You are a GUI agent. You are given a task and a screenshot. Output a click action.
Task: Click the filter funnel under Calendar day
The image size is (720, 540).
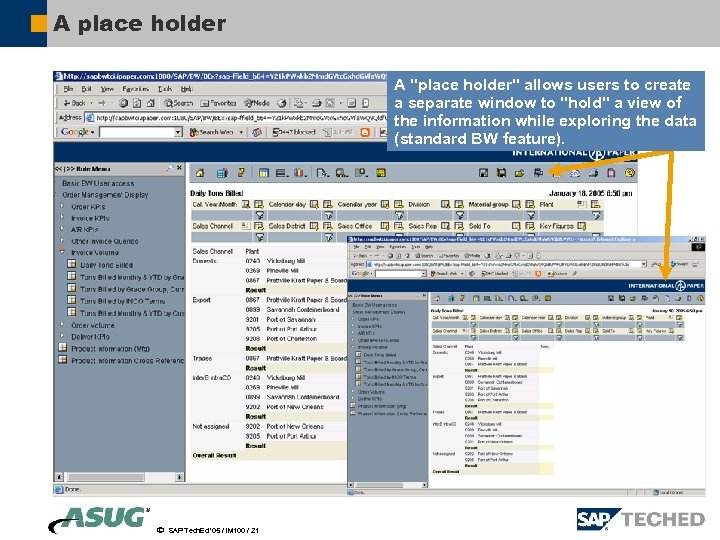329,215
